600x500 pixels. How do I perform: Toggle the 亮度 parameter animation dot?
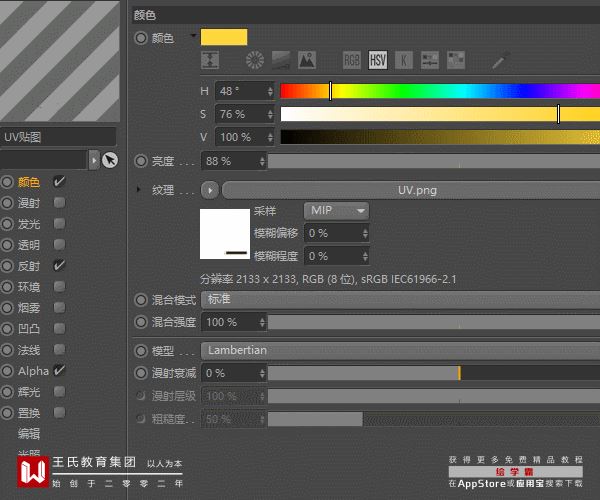point(141,161)
